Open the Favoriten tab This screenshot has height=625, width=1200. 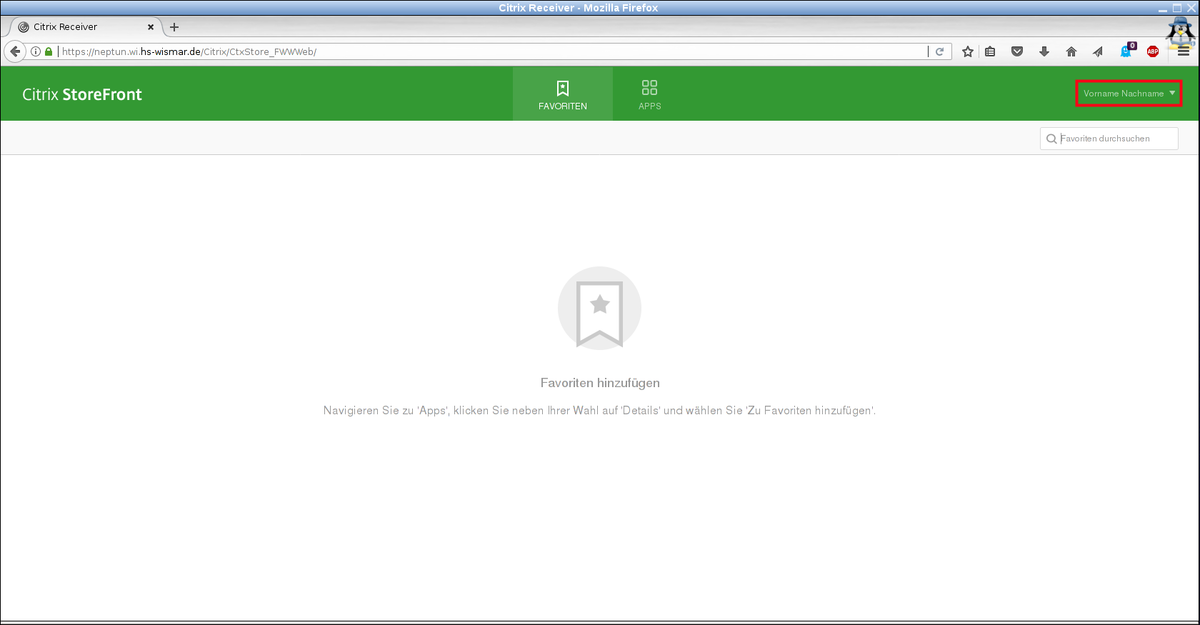[x=562, y=95]
